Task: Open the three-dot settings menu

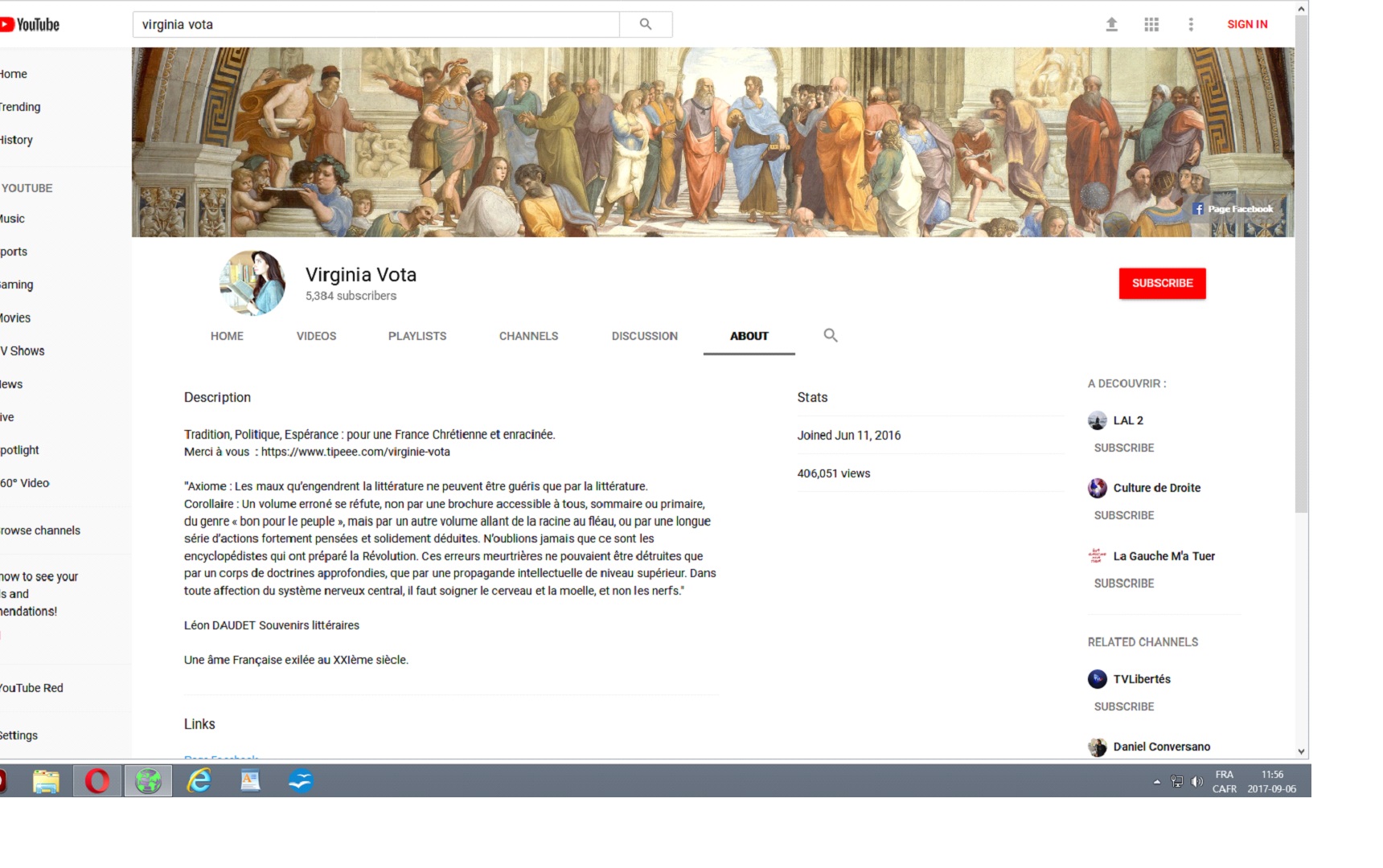Action: pyautogui.click(x=1191, y=24)
